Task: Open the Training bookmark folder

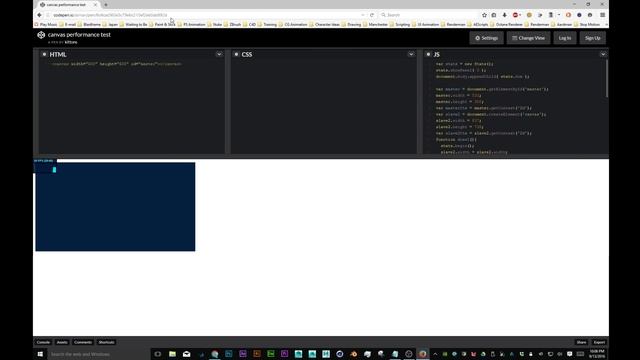Action: coord(267,24)
